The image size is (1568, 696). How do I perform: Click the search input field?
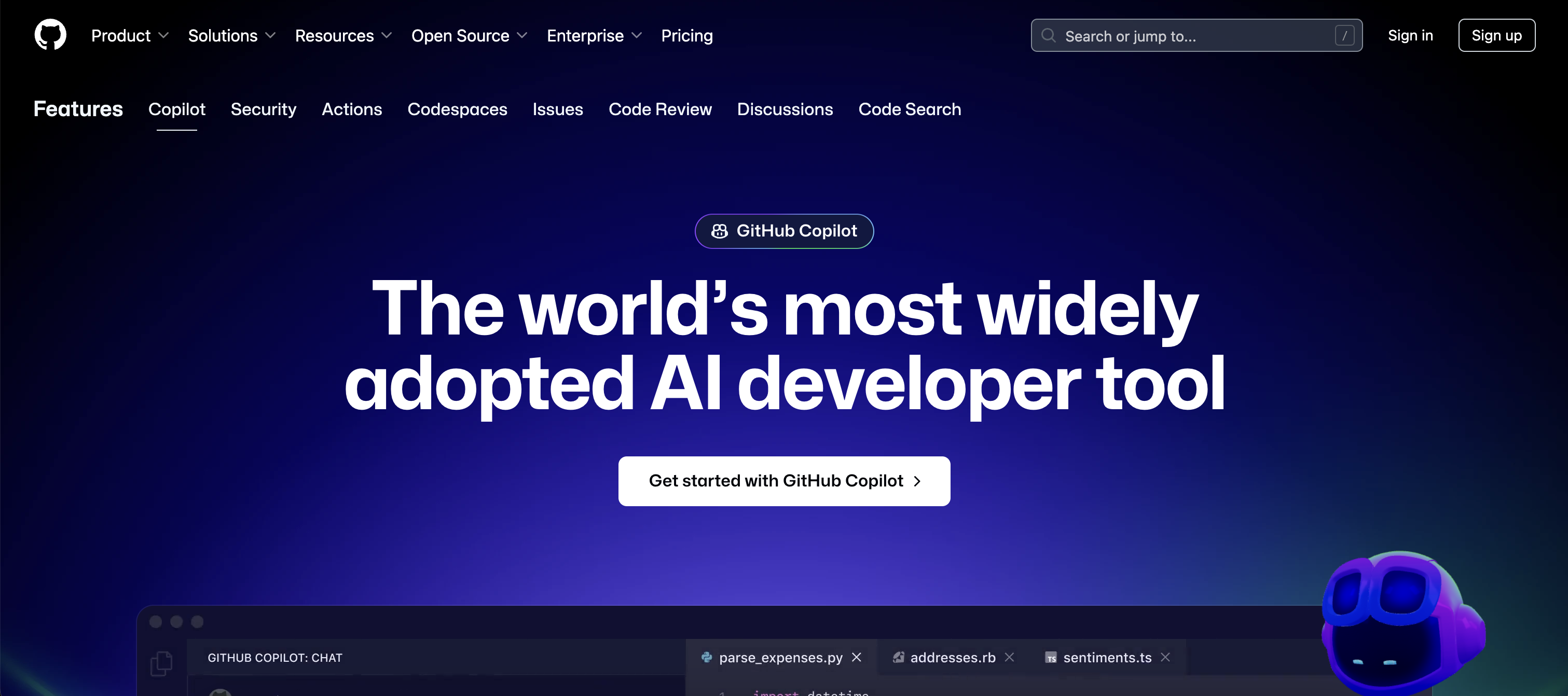pos(1195,36)
